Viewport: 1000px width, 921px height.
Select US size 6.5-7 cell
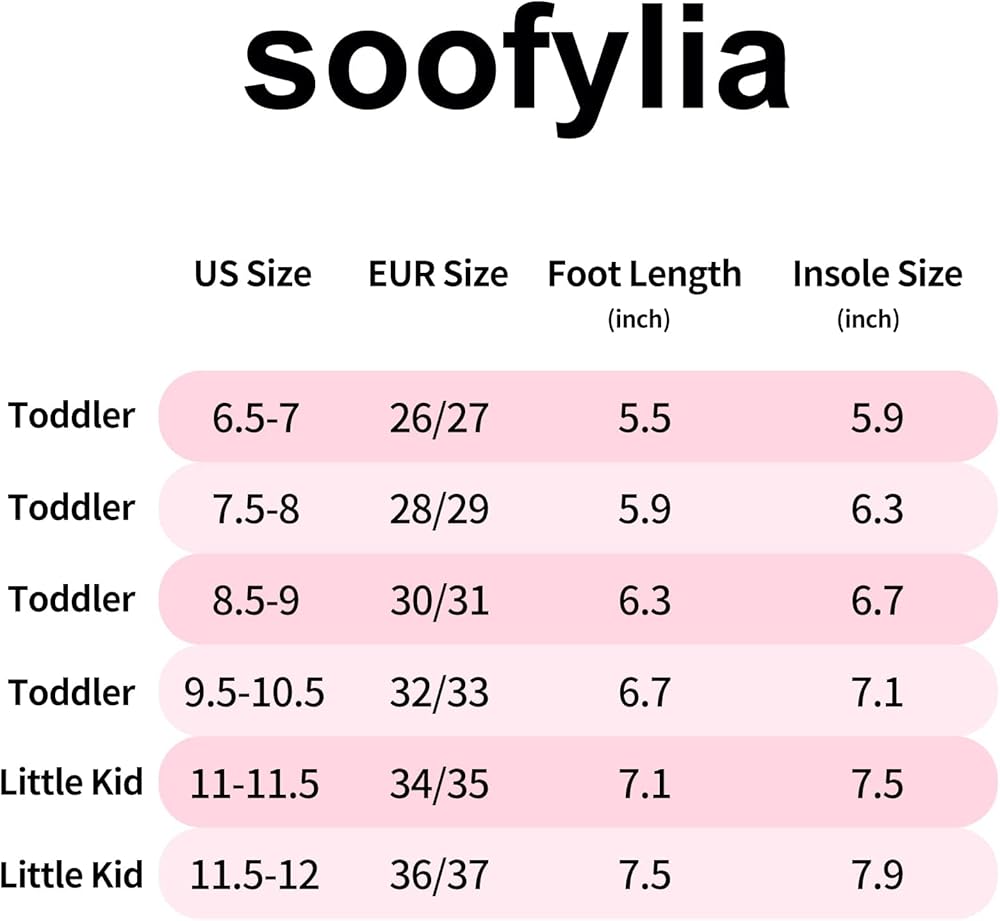pos(255,417)
